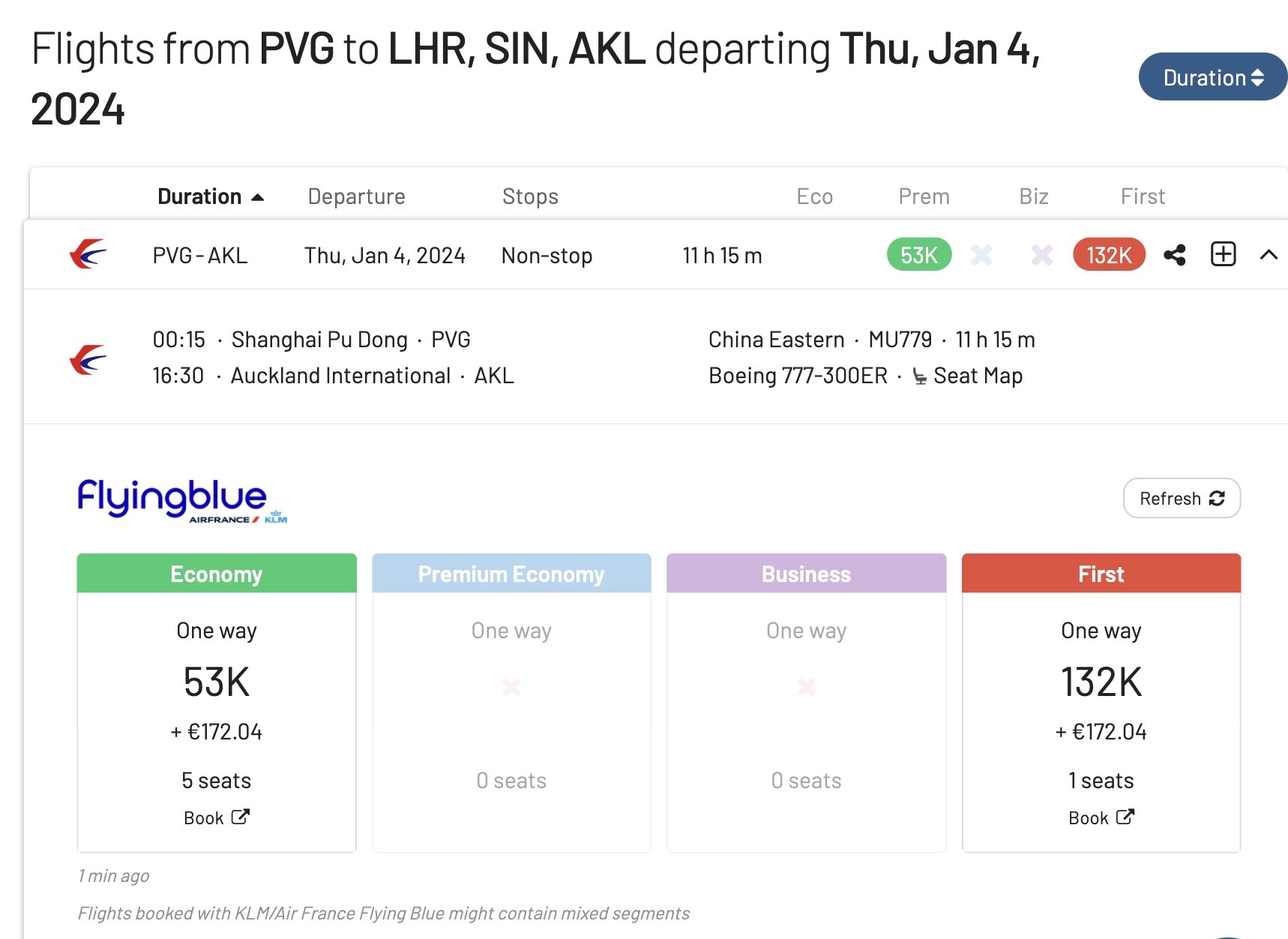Click the '11 h 15 m' duration in row

pos(722,256)
